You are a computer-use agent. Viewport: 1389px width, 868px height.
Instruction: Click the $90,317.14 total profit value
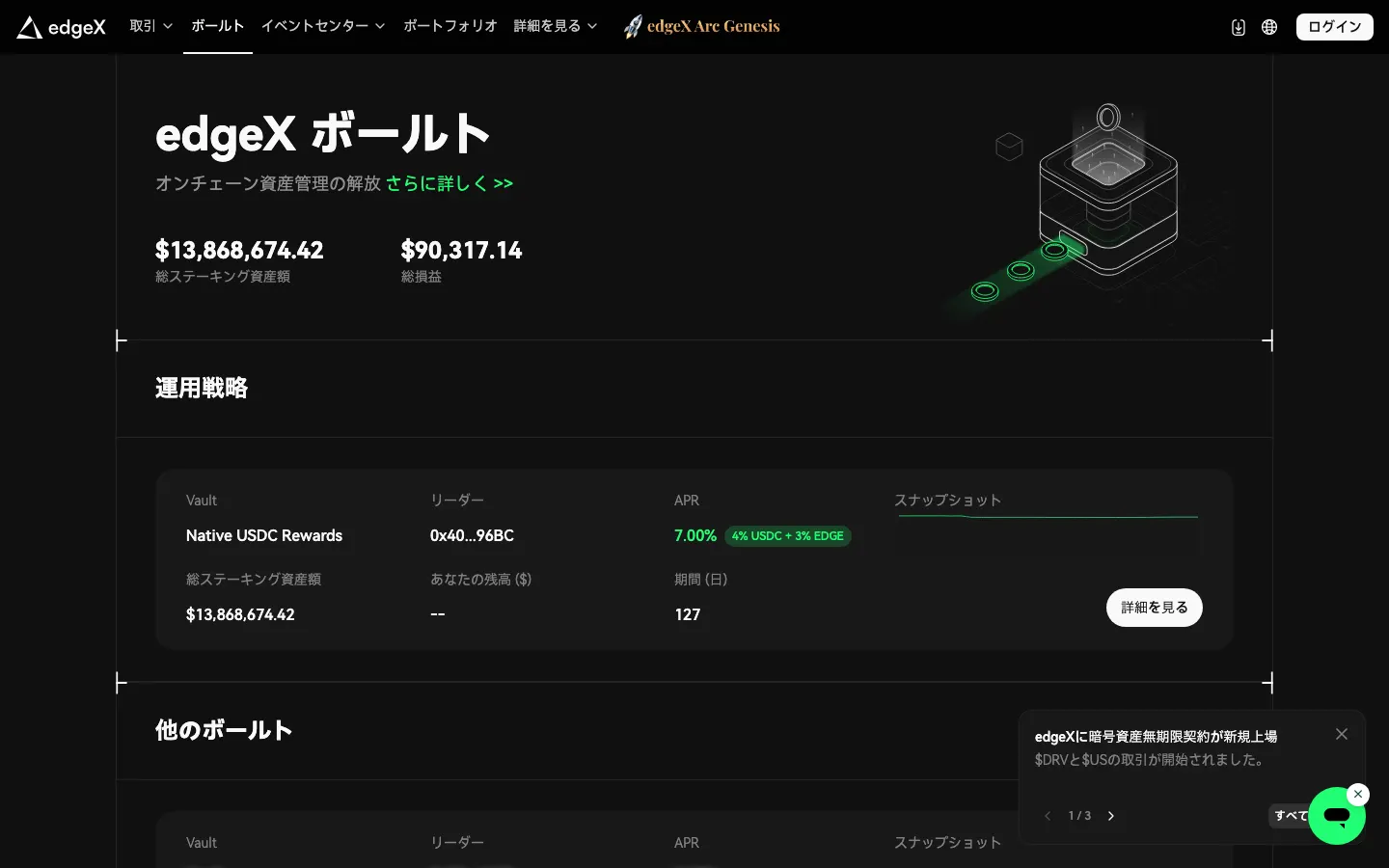[461, 251]
